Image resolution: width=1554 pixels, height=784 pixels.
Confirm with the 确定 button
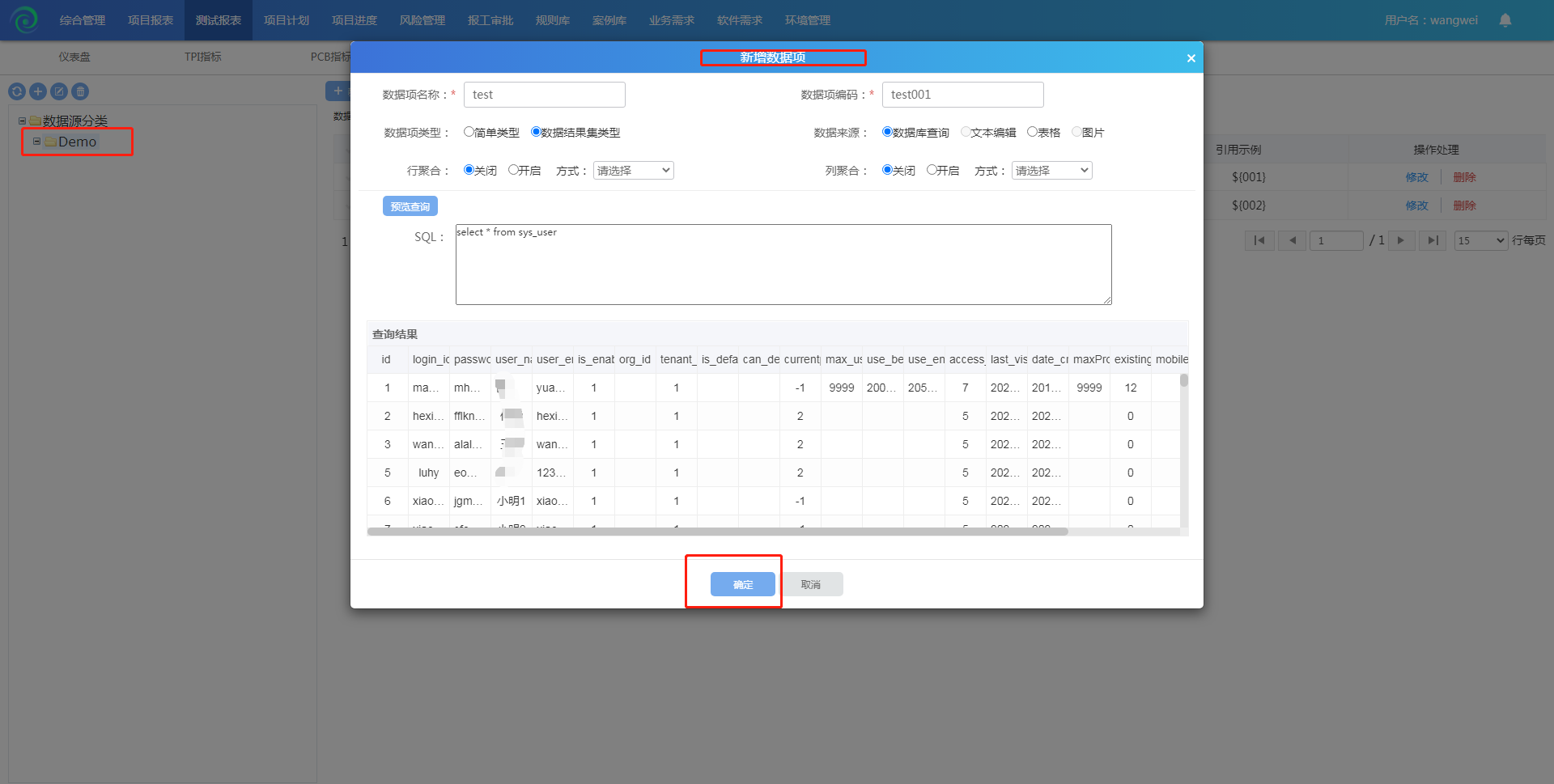[x=742, y=584]
